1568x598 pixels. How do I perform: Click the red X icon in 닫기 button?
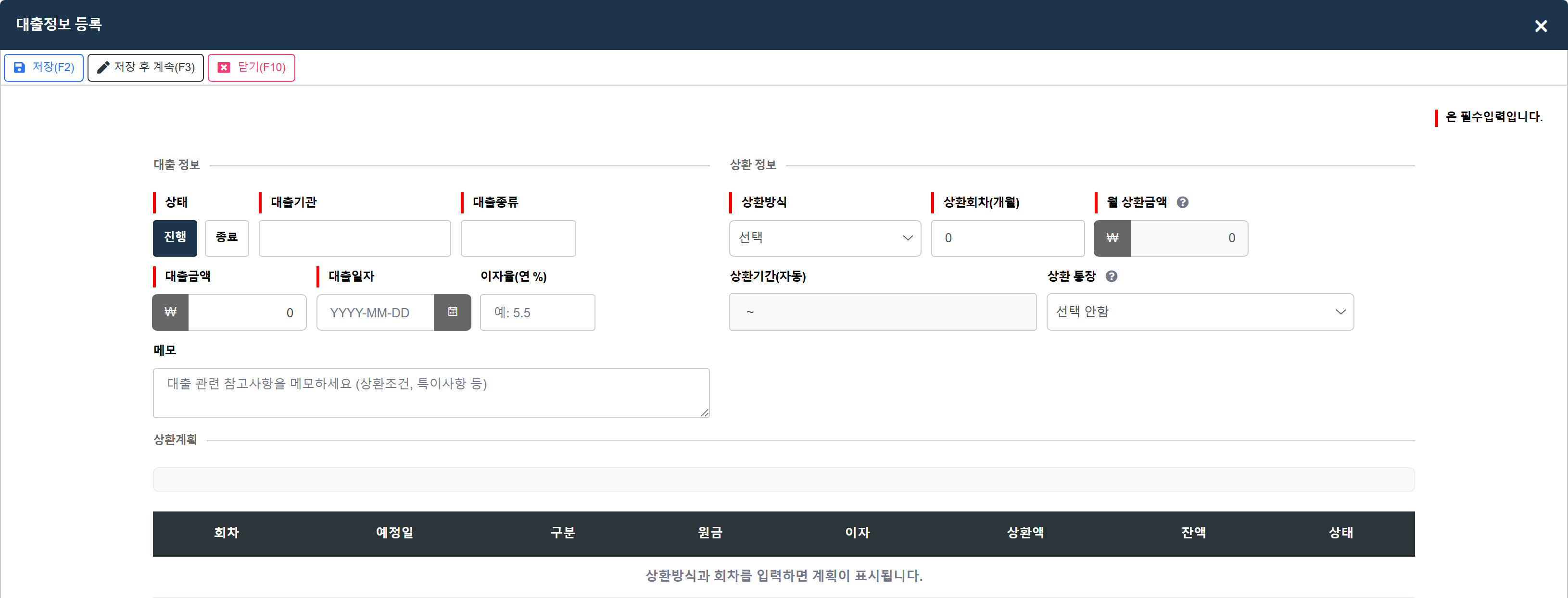point(224,67)
